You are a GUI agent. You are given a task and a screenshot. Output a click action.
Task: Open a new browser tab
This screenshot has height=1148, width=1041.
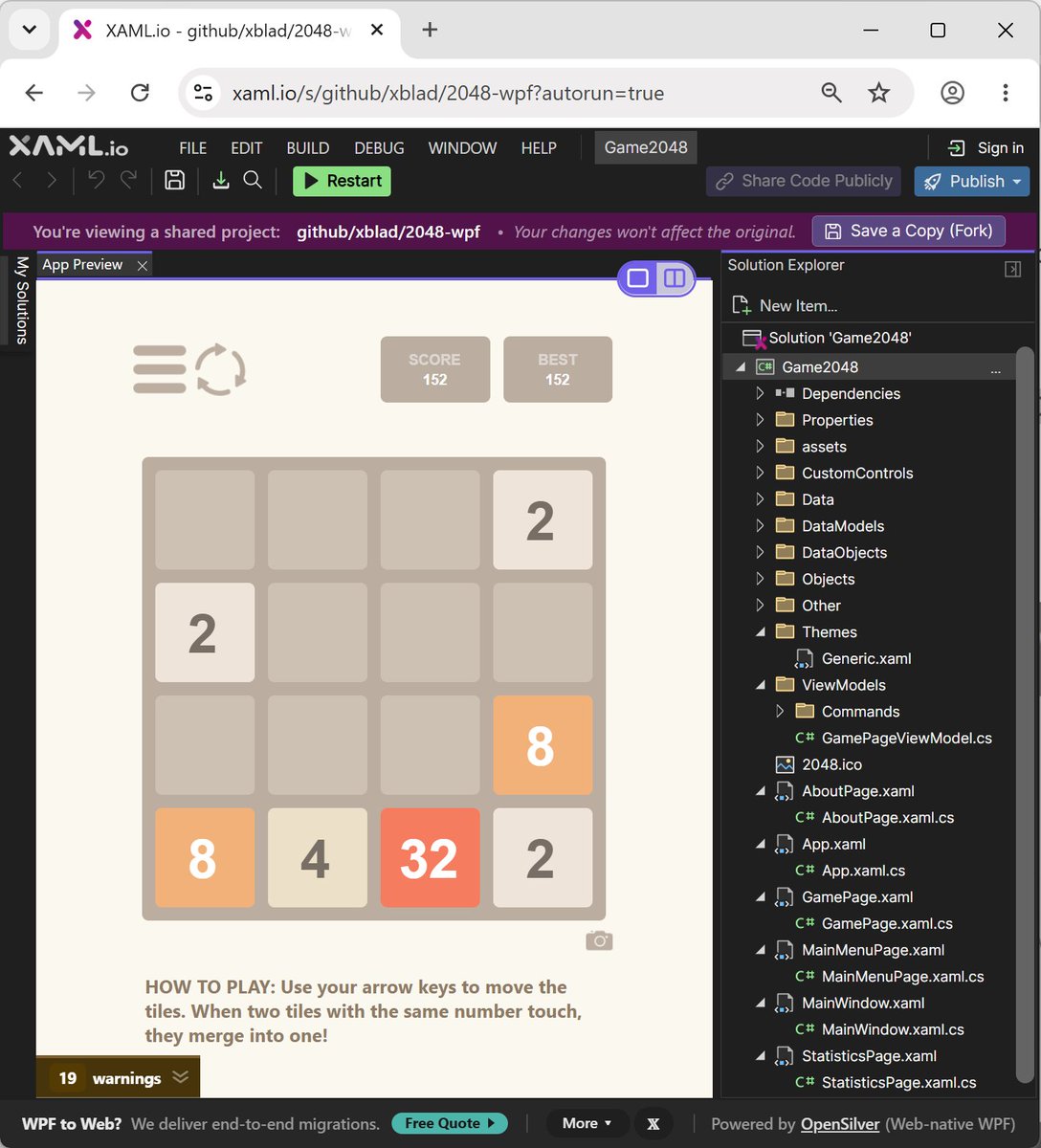(x=430, y=30)
